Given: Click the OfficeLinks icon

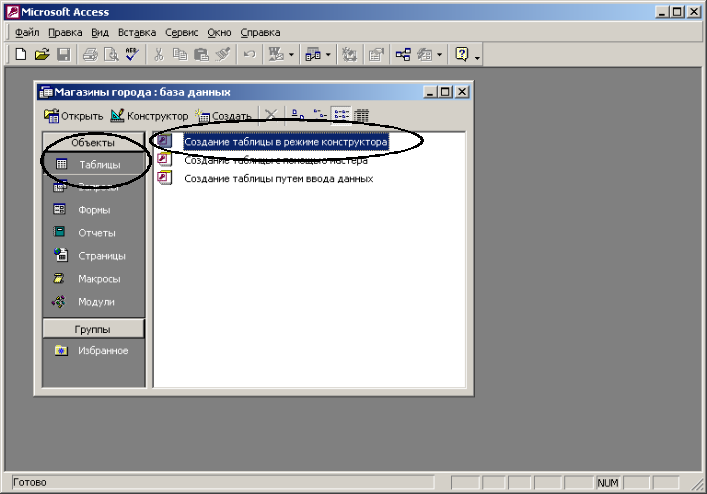Looking at the screenshot, I should [x=276, y=55].
